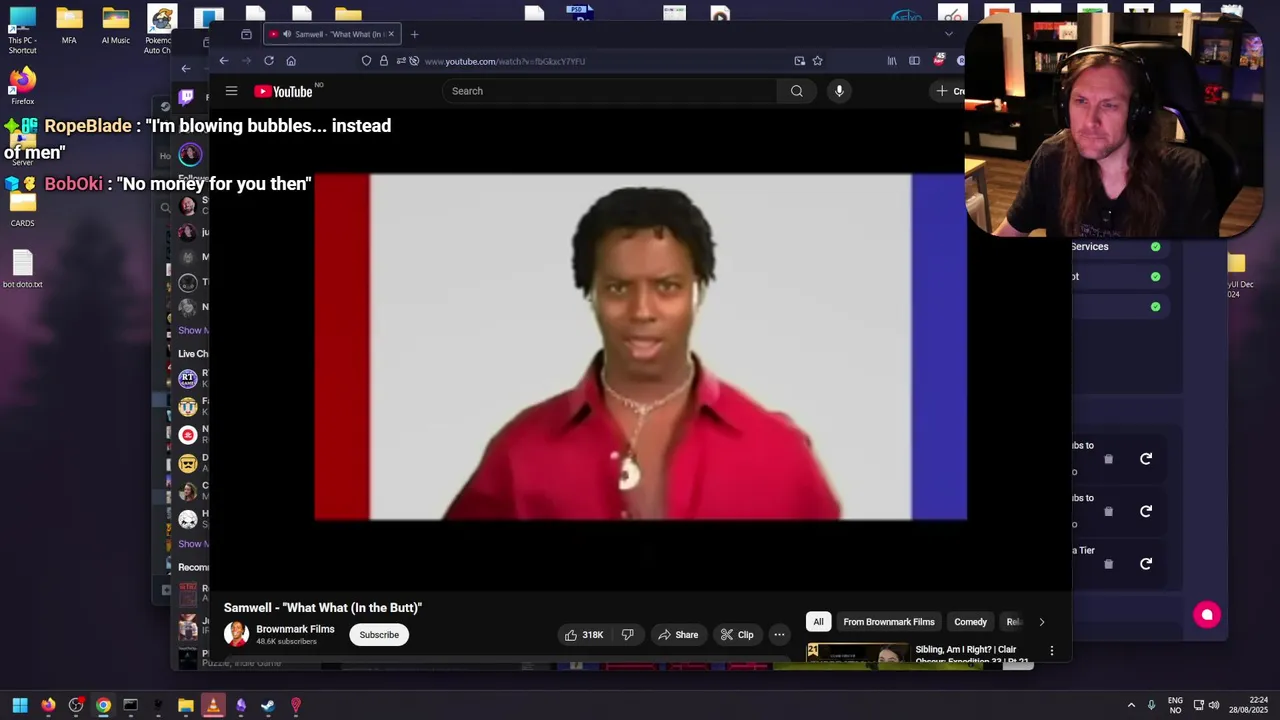This screenshot has height=720, width=1280.
Task: Click the Clip button
Action: click(737, 635)
